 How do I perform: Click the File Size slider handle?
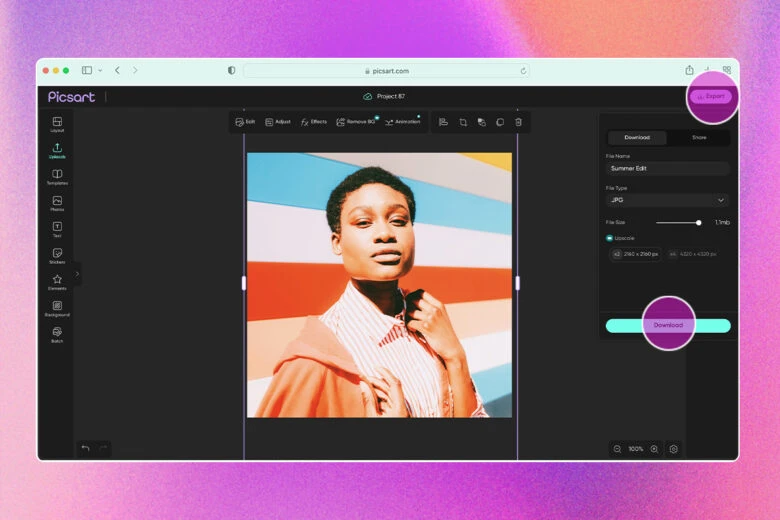[698, 223]
